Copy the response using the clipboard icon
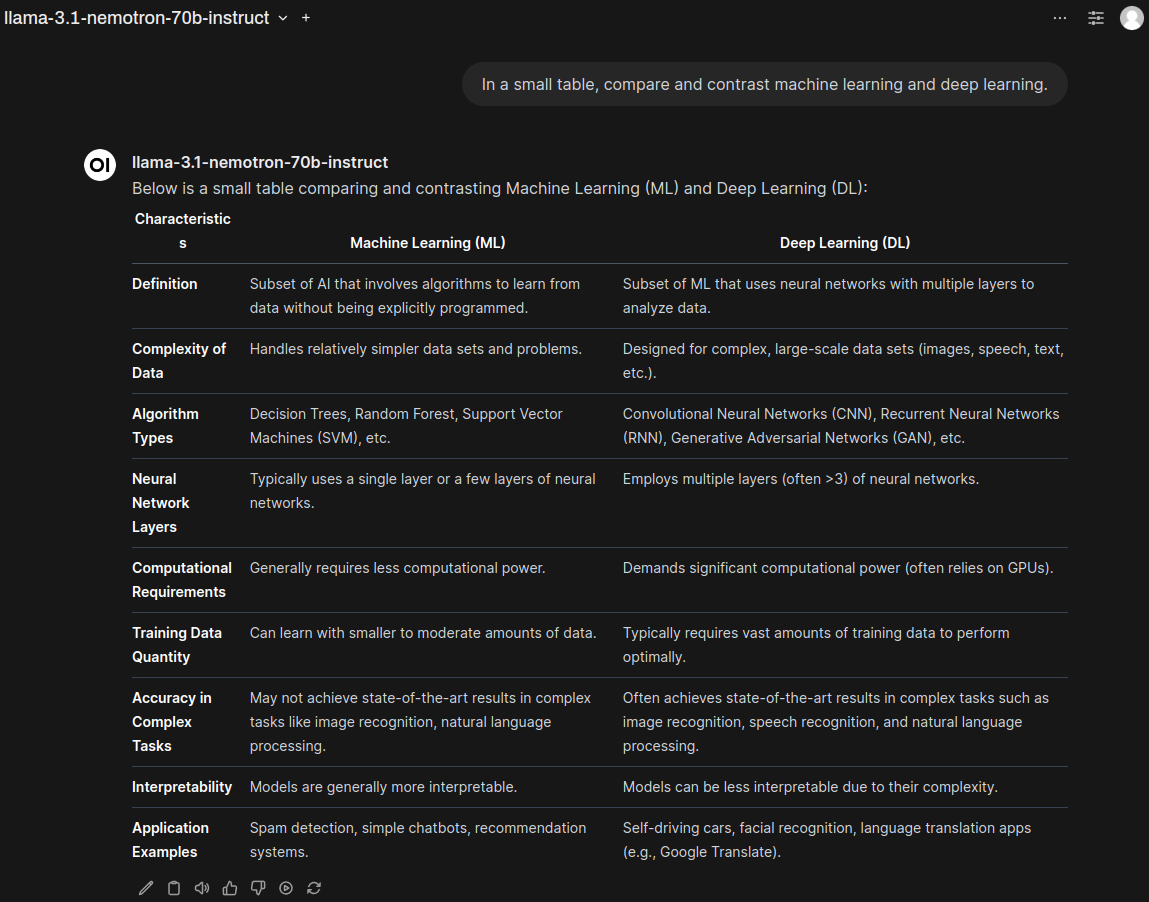Screen dimensions: 1149x902 174,887
